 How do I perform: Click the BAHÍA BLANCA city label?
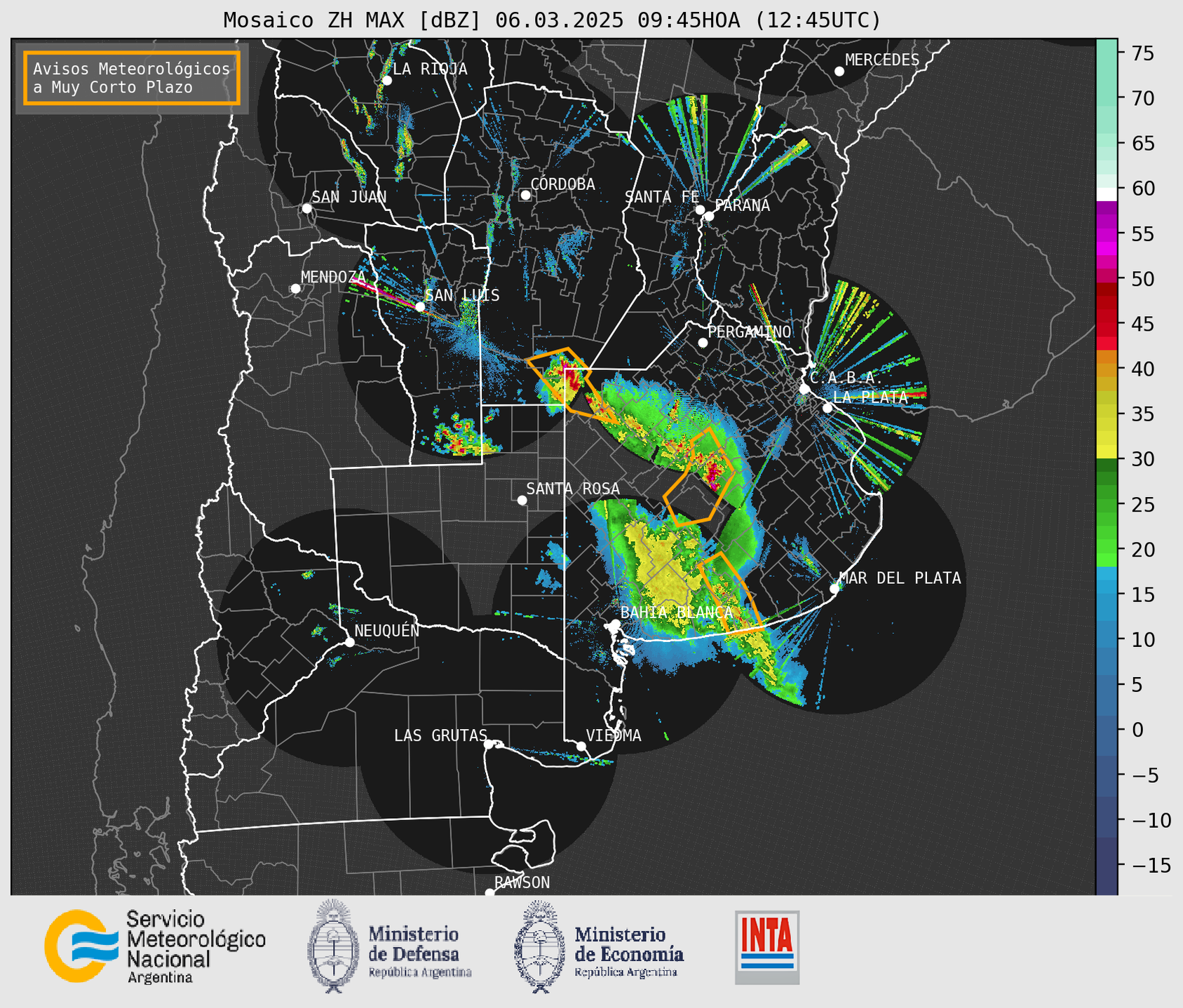[x=677, y=613]
